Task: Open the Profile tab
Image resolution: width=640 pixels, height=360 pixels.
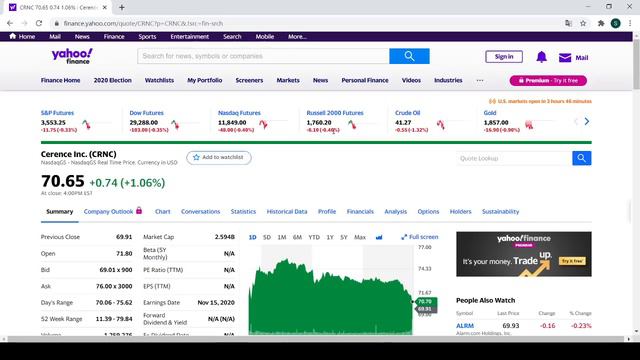Action: pyautogui.click(x=327, y=211)
